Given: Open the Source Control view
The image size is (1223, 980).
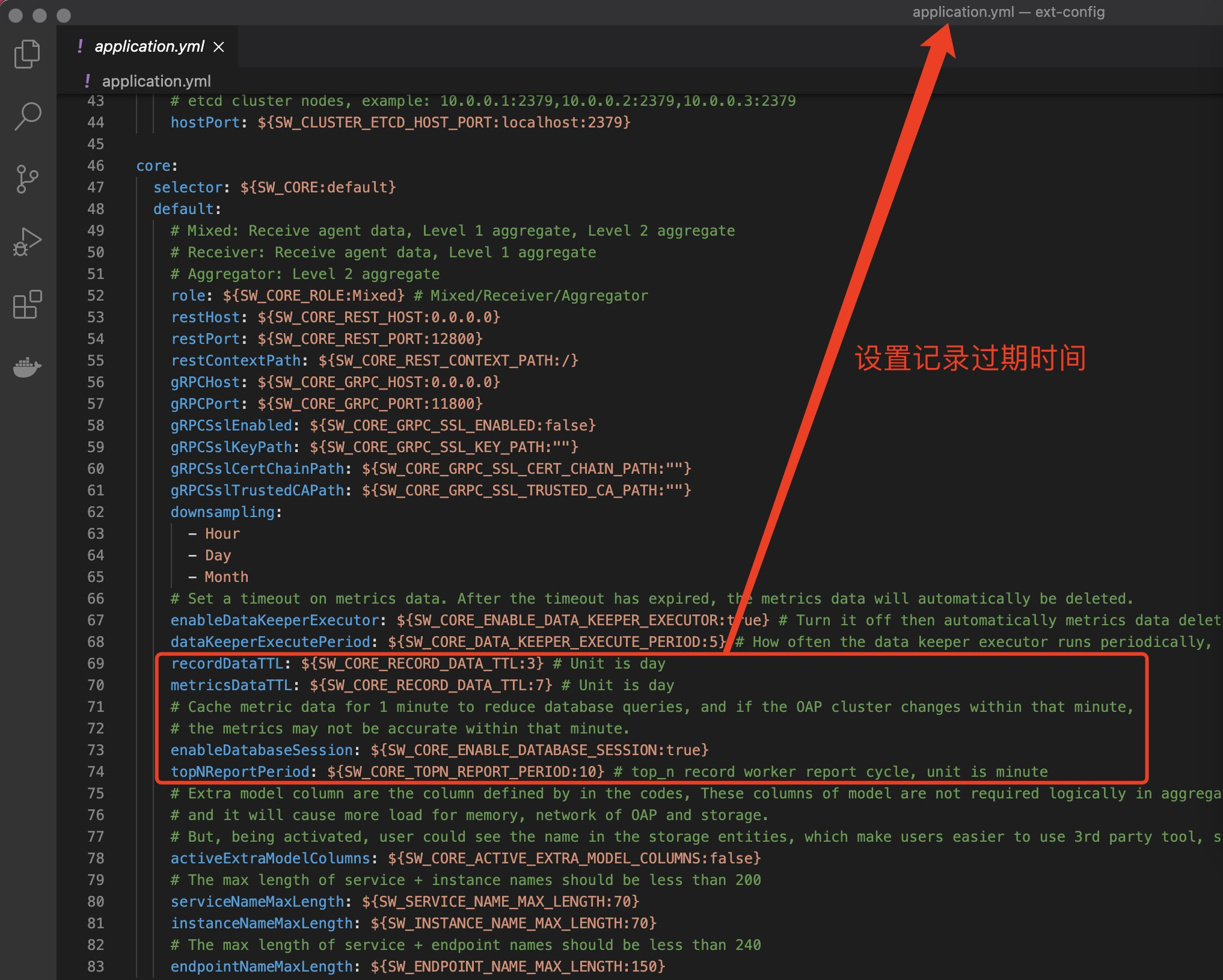Looking at the screenshot, I should (27, 179).
